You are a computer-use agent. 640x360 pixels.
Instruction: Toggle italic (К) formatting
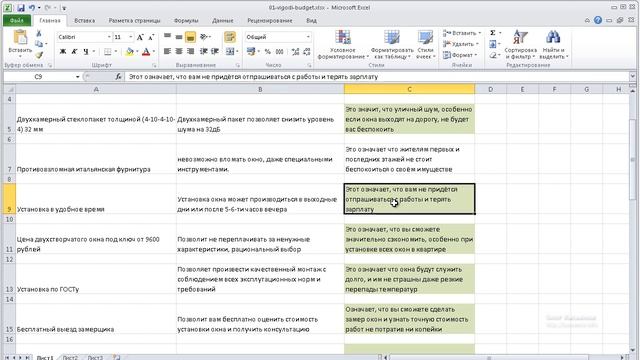74,51
